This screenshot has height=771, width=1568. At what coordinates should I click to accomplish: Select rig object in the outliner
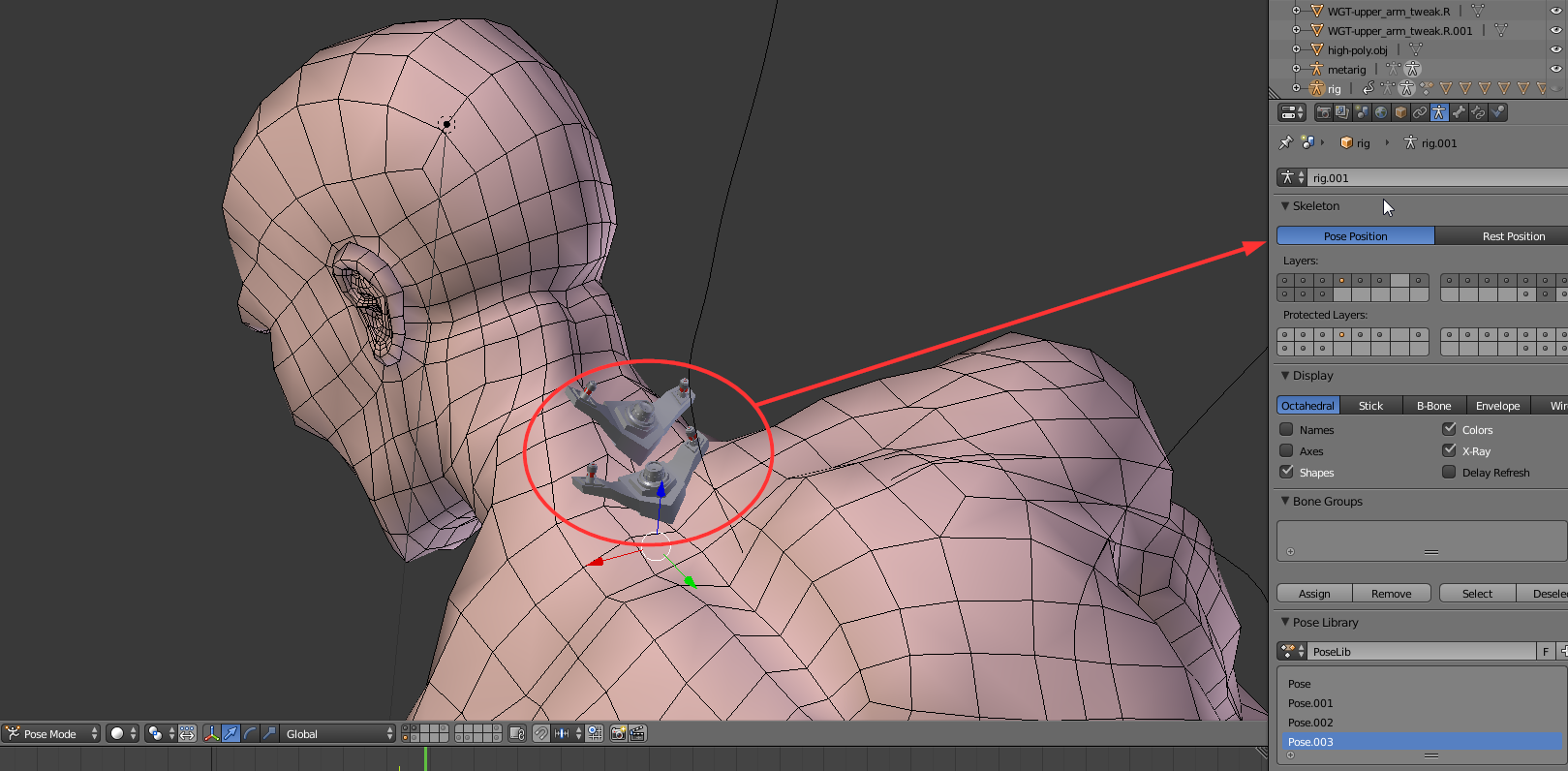coord(1334,89)
